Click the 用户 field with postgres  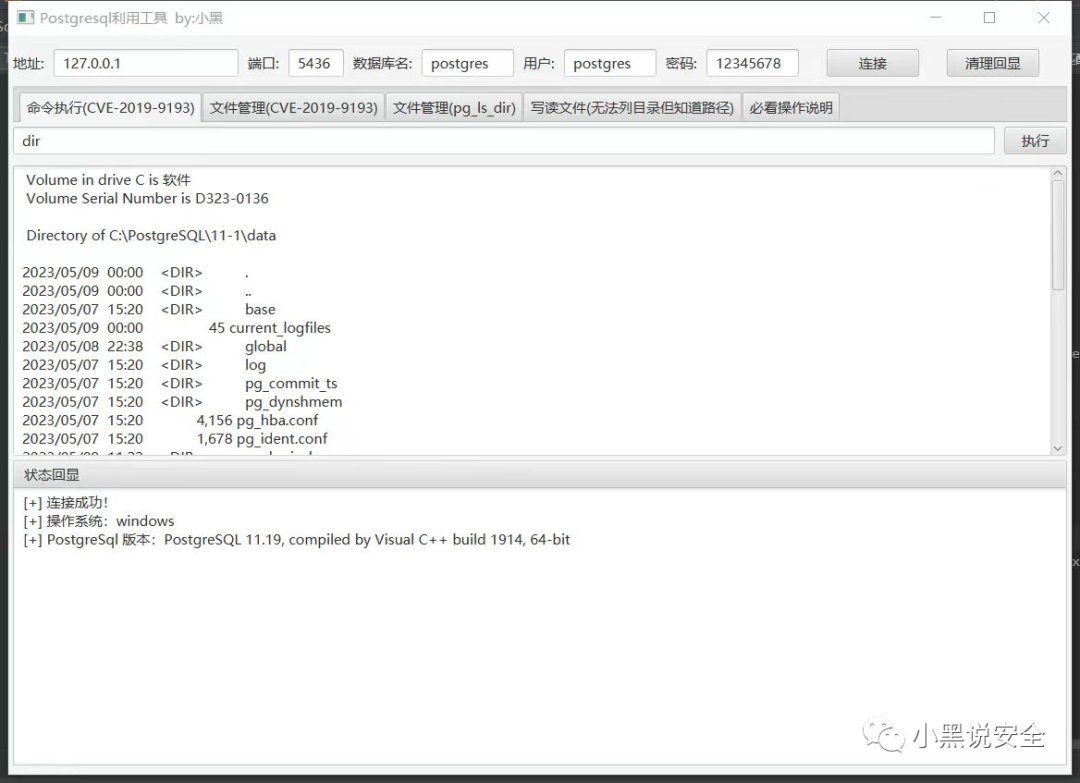click(x=610, y=63)
